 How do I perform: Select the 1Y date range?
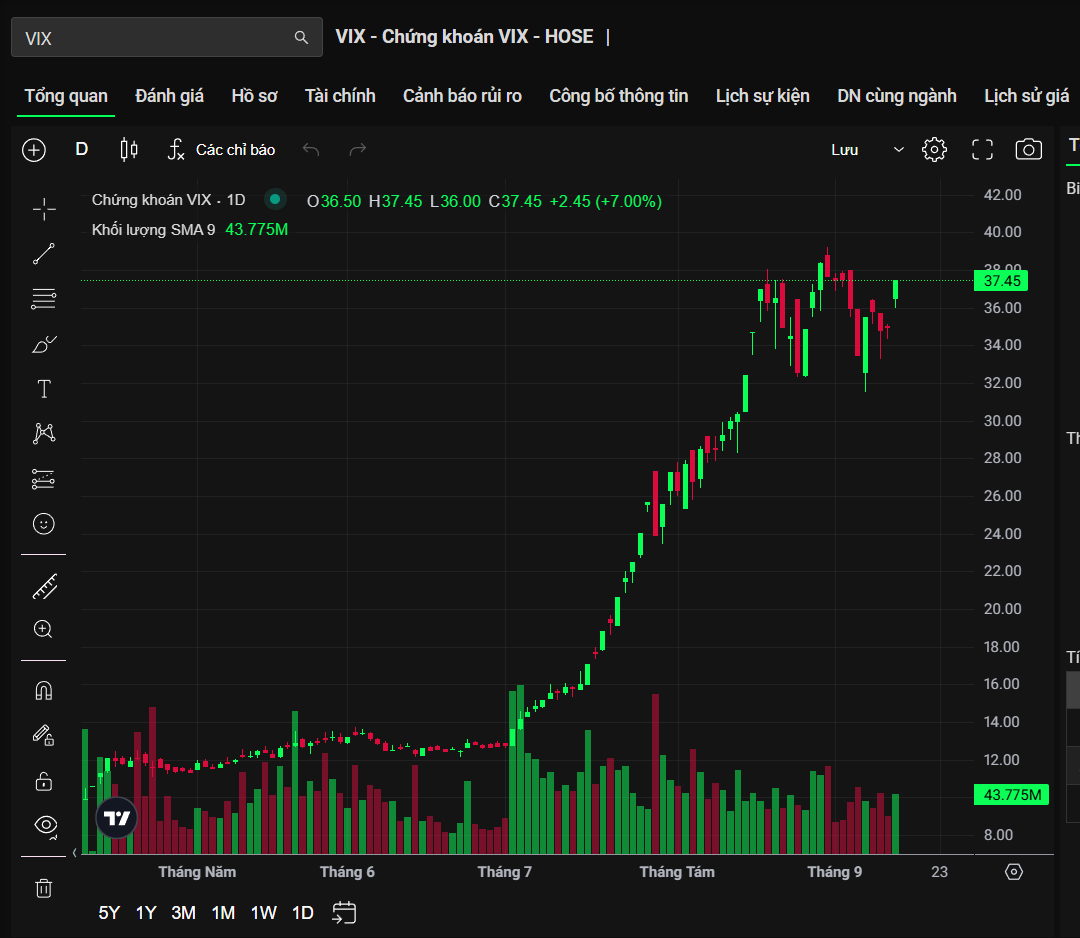click(x=146, y=913)
